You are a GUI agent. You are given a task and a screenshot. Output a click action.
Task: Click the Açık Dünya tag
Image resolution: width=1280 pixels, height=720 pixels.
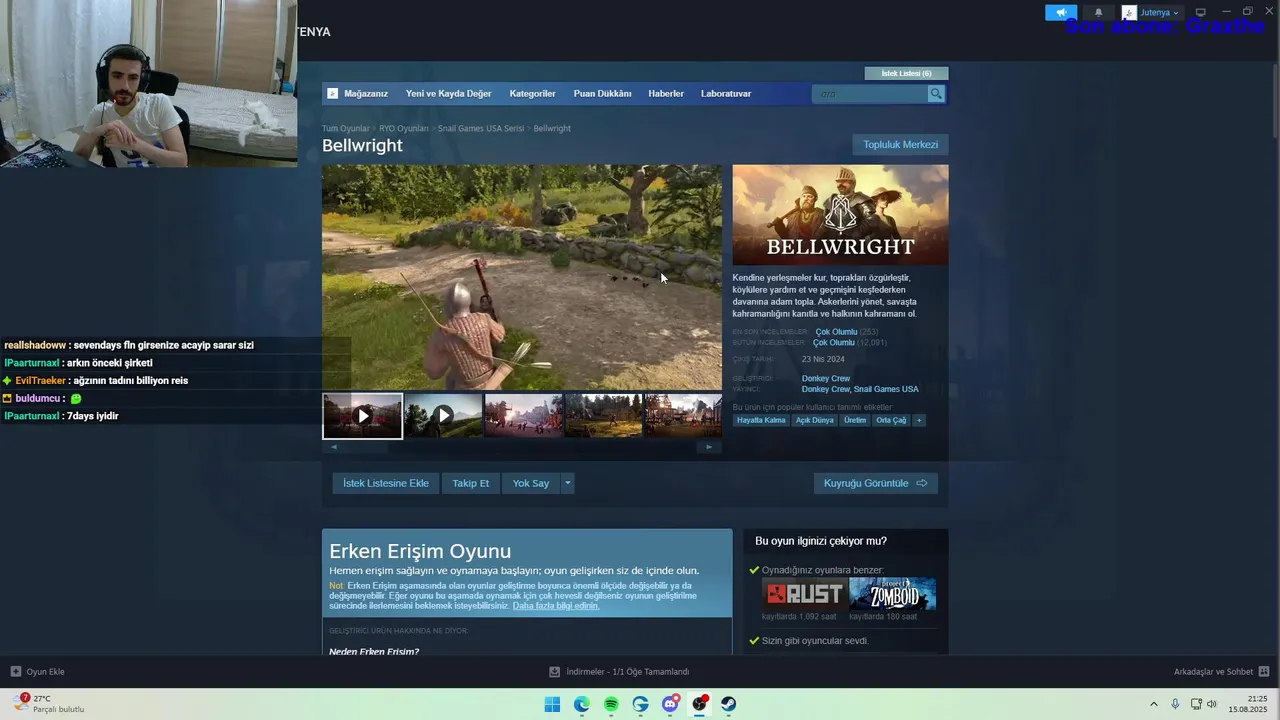click(x=815, y=421)
